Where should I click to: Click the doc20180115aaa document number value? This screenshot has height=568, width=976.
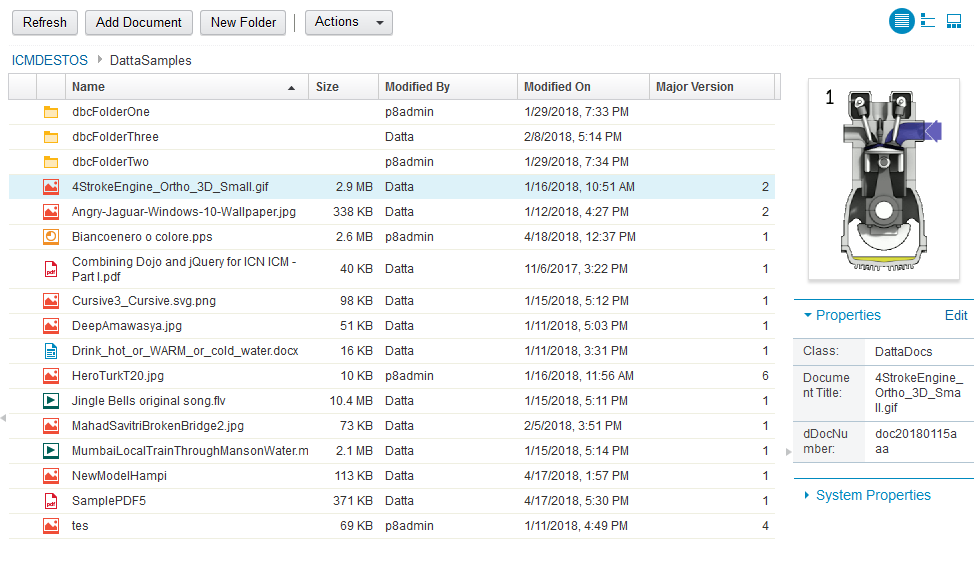coord(916,441)
